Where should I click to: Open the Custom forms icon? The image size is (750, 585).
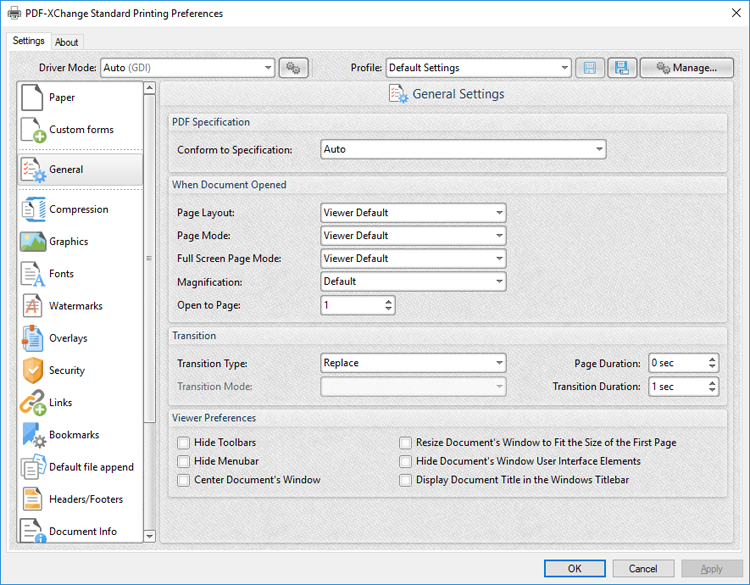(33, 130)
